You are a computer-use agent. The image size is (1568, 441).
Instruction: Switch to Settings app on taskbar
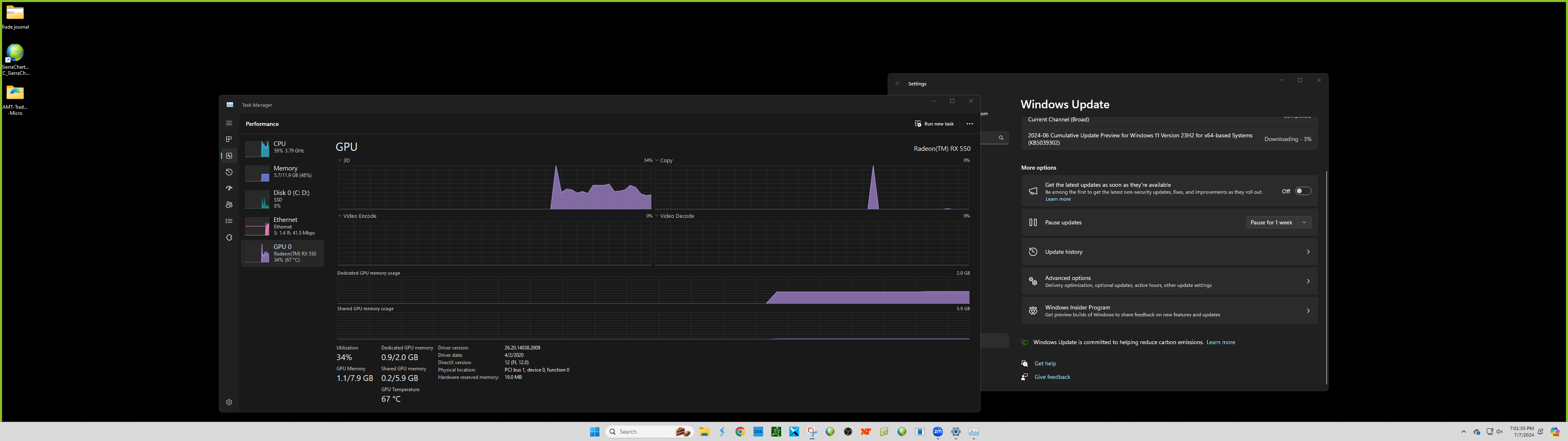[x=956, y=432]
